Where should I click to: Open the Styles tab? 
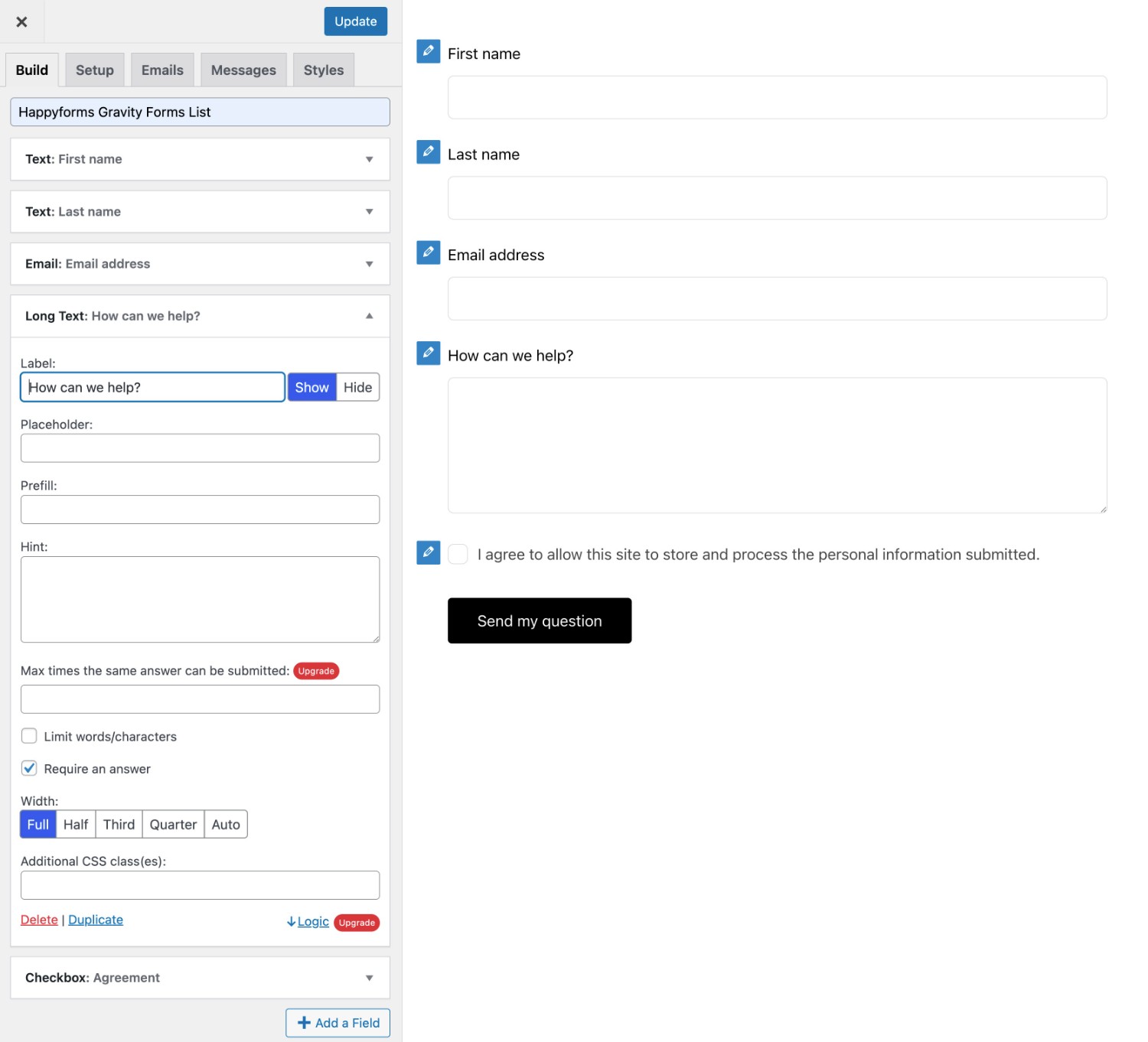pos(324,70)
